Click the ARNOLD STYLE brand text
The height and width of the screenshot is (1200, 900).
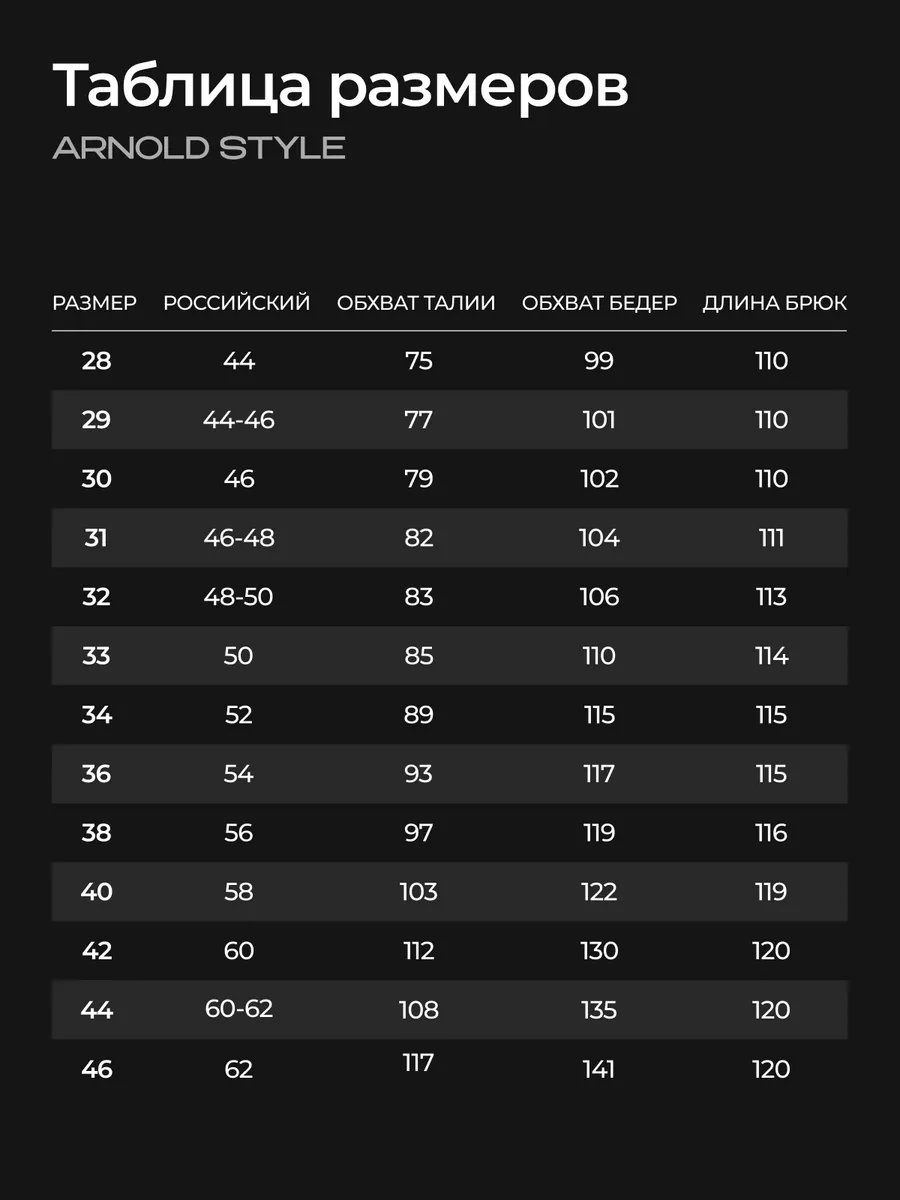click(199, 148)
